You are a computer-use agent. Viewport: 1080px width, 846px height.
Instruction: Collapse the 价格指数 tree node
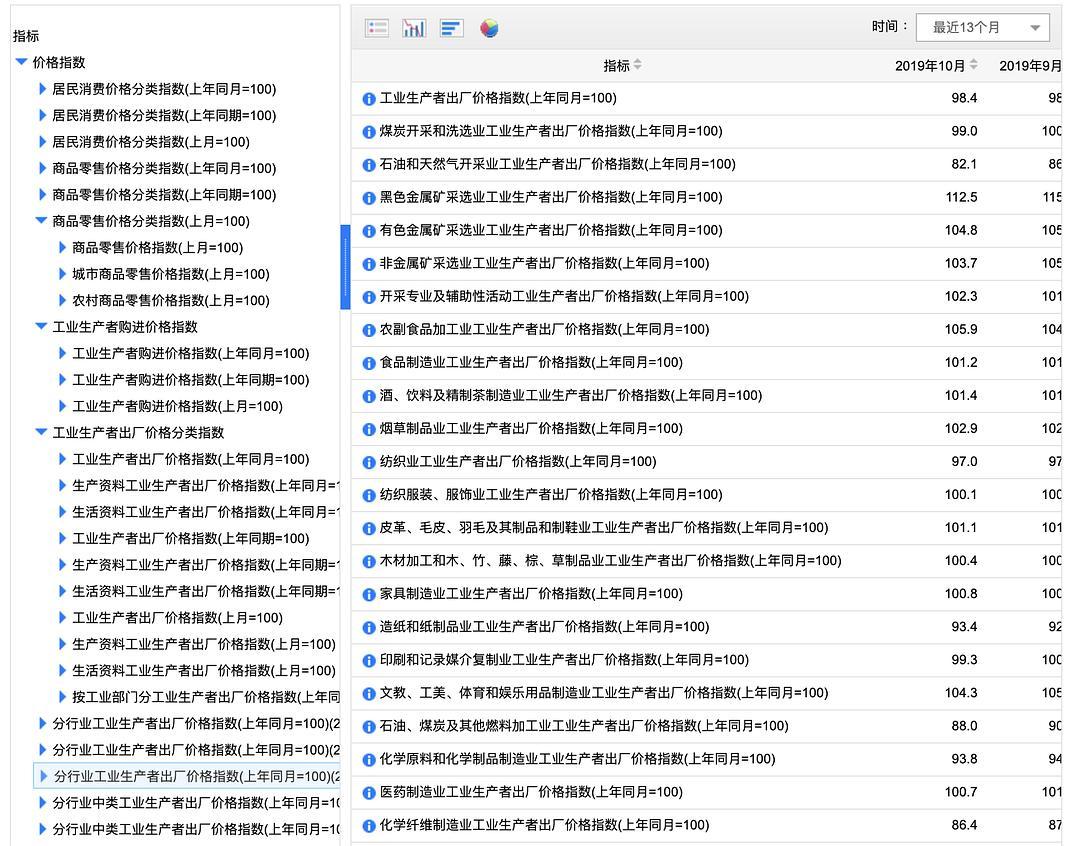[x=22, y=61]
